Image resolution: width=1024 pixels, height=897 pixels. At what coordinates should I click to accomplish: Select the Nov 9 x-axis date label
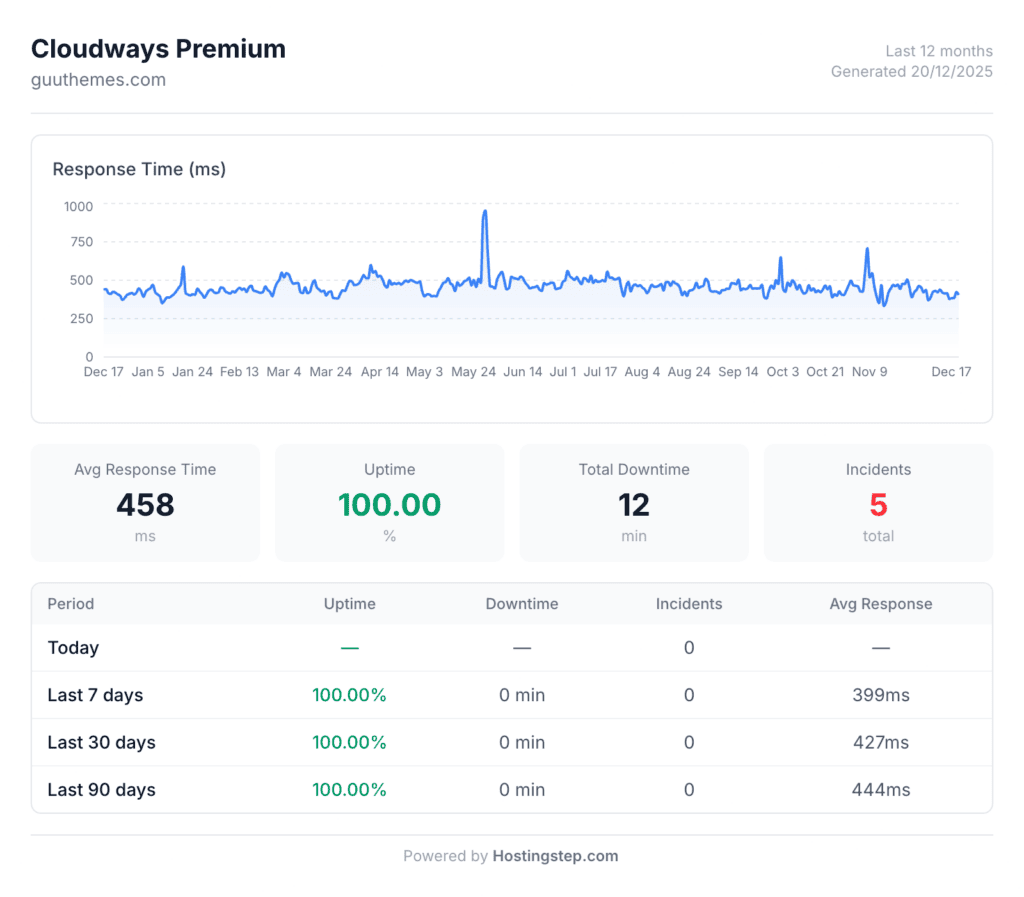(869, 372)
